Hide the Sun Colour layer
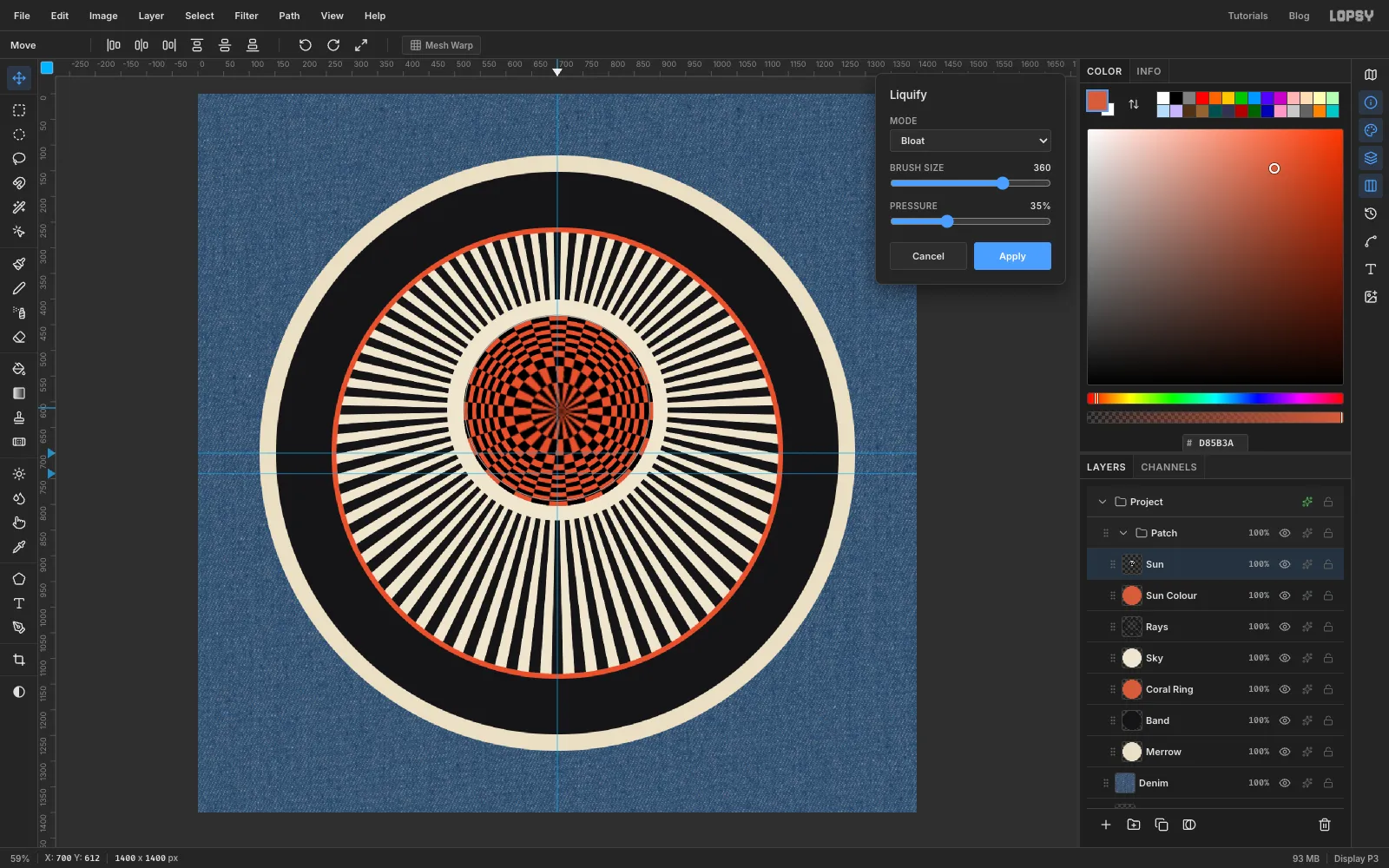Image resolution: width=1389 pixels, height=868 pixels. [1285, 595]
